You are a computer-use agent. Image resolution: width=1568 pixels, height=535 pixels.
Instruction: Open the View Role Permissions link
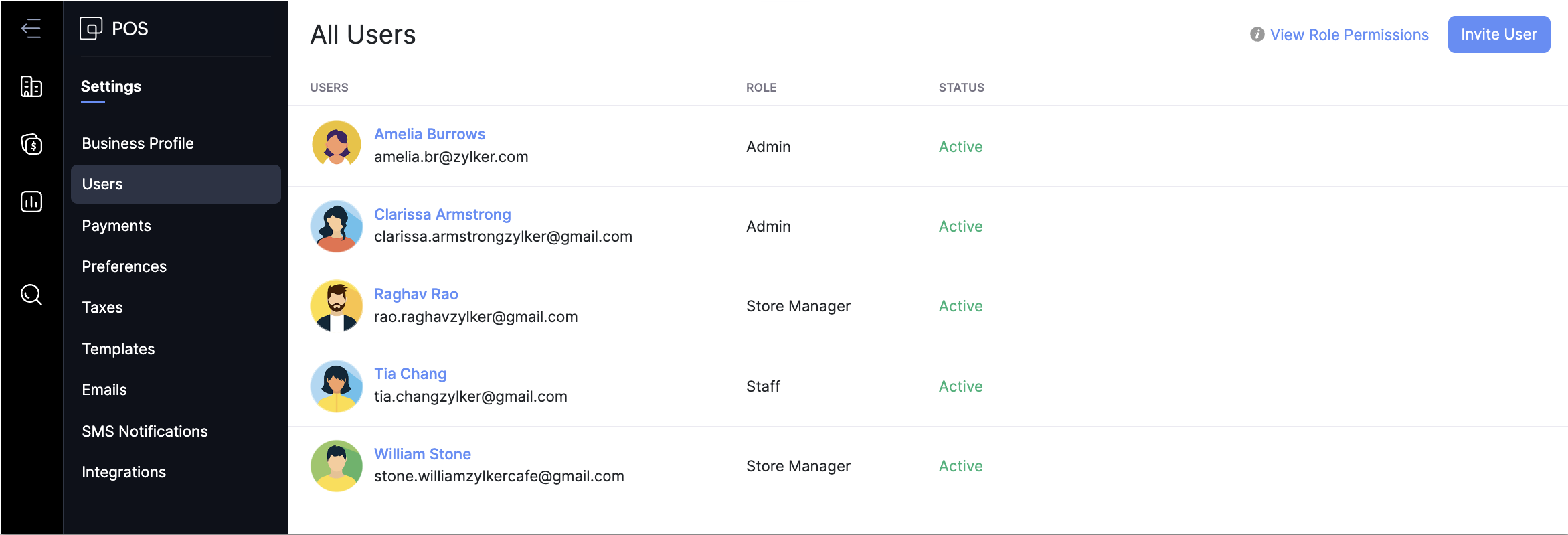[1349, 35]
